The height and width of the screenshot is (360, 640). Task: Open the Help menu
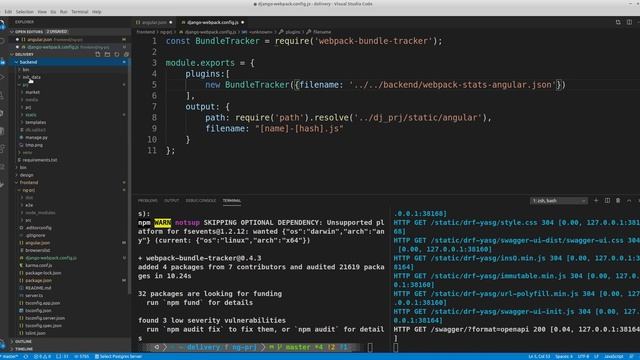coord(97,12)
